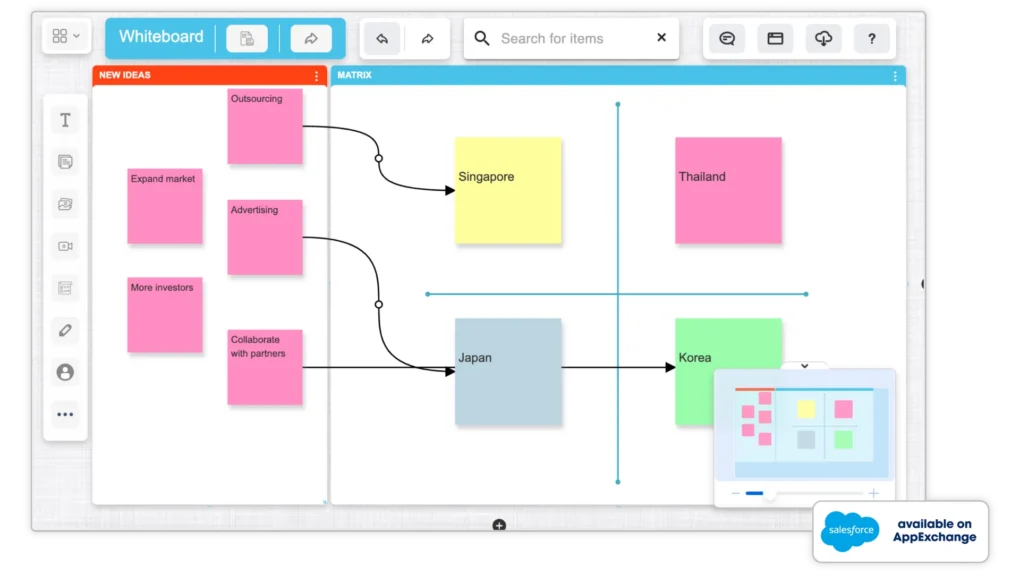Select the MATRIX column header
The image size is (1020, 574).
click(x=618, y=75)
